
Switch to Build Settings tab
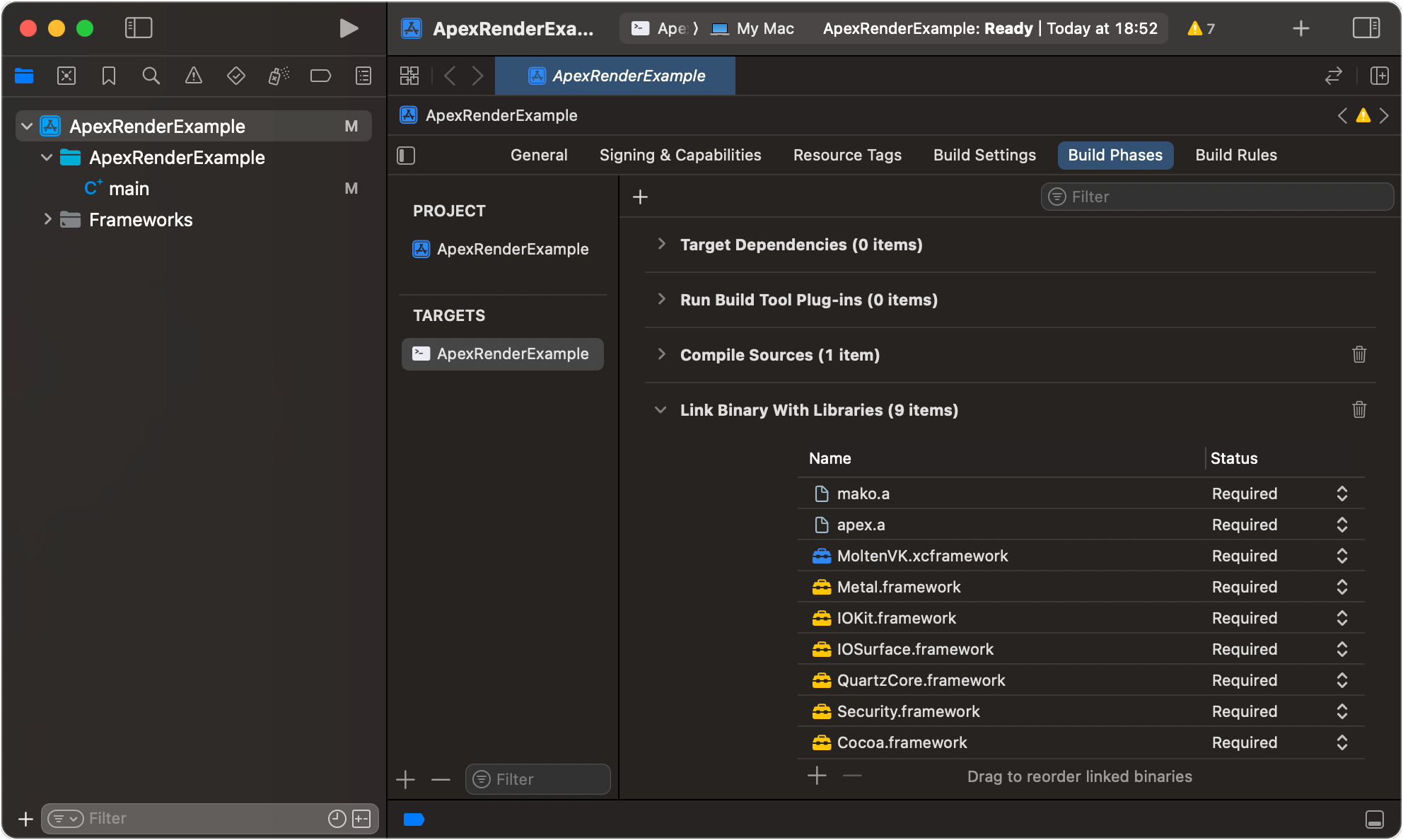pyautogui.click(x=984, y=155)
